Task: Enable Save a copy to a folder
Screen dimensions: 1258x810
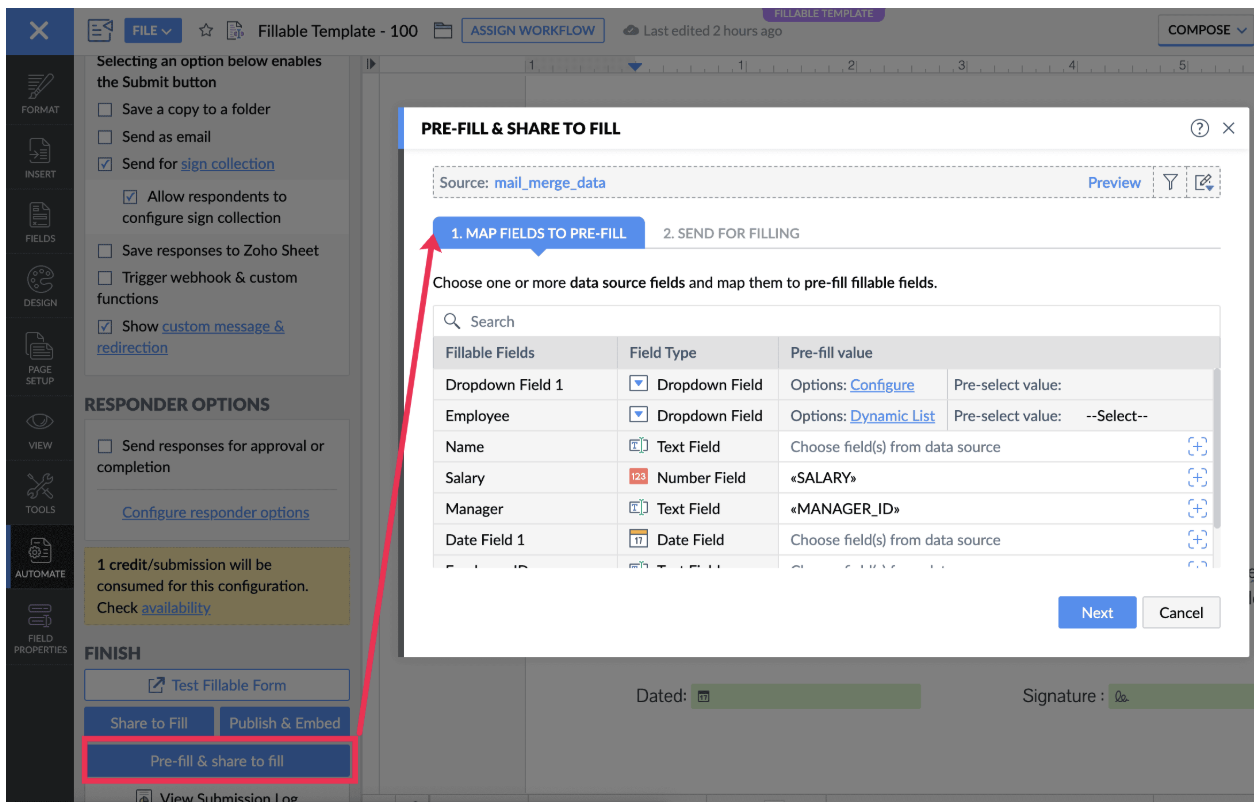Action: point(105,109)
